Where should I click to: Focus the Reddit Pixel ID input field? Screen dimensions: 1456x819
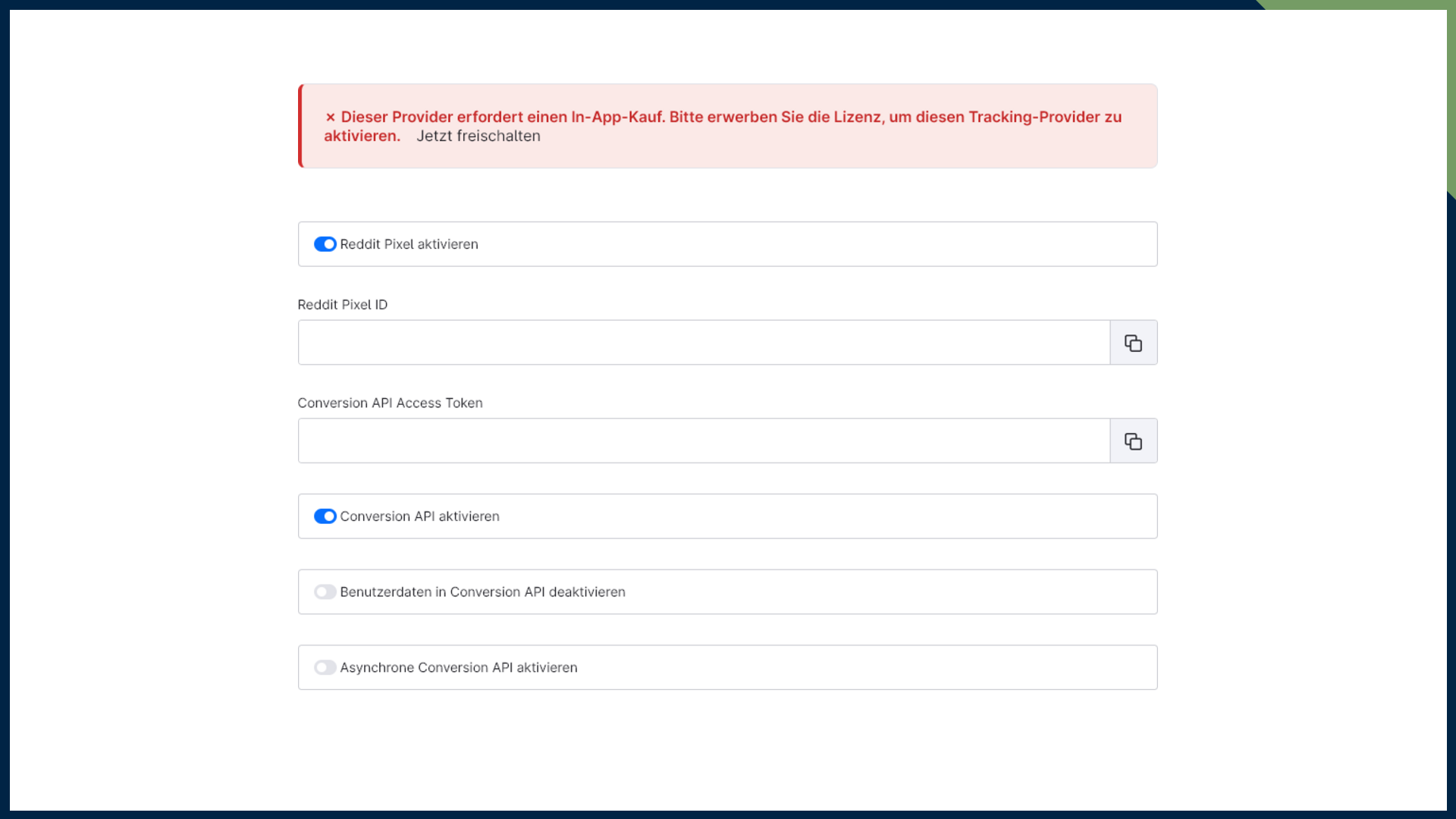(703, 343)
